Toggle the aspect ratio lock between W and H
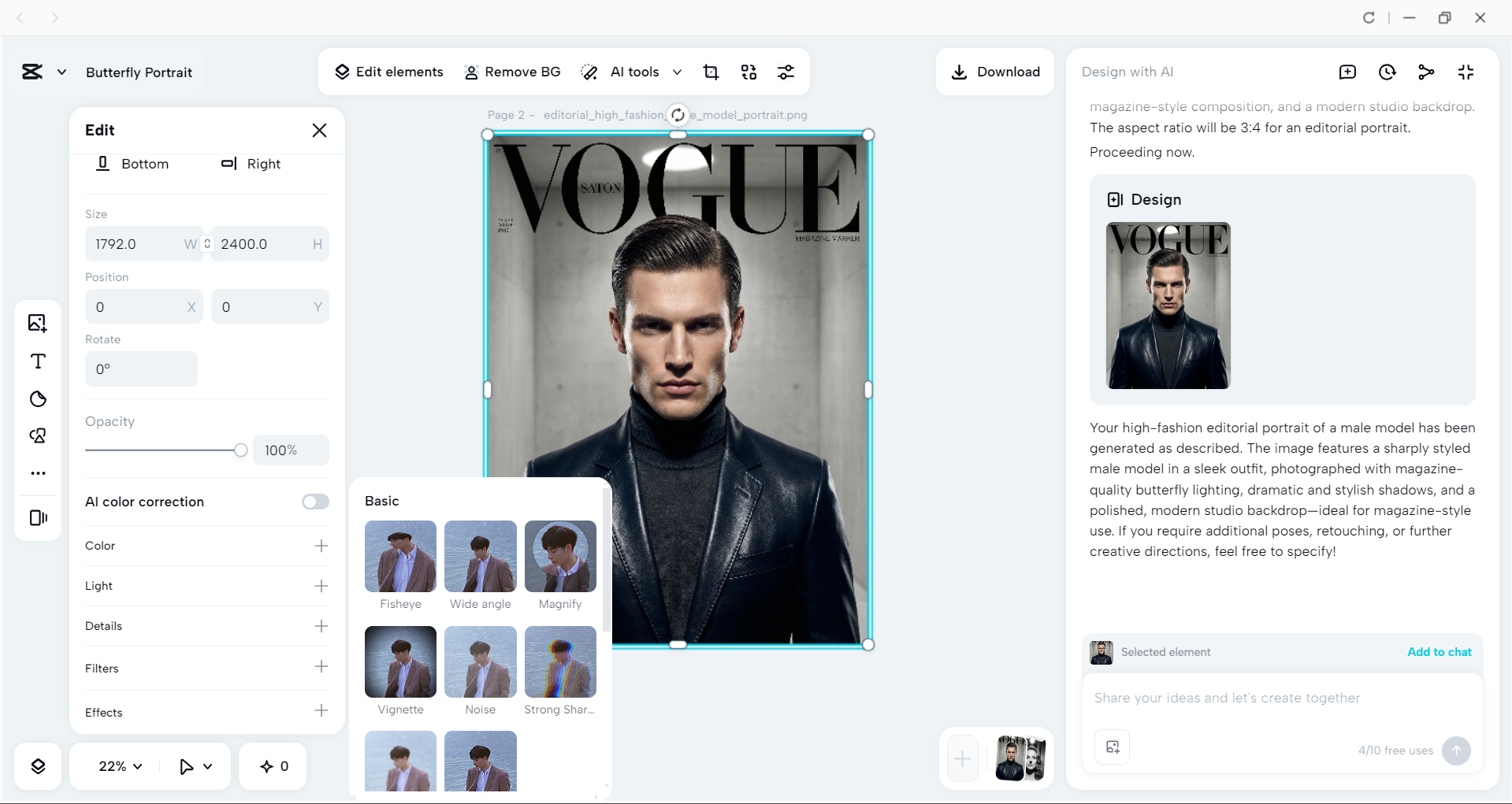This screenshot has width=1512, height=804. pyautogui.click(x=207, y=244)
